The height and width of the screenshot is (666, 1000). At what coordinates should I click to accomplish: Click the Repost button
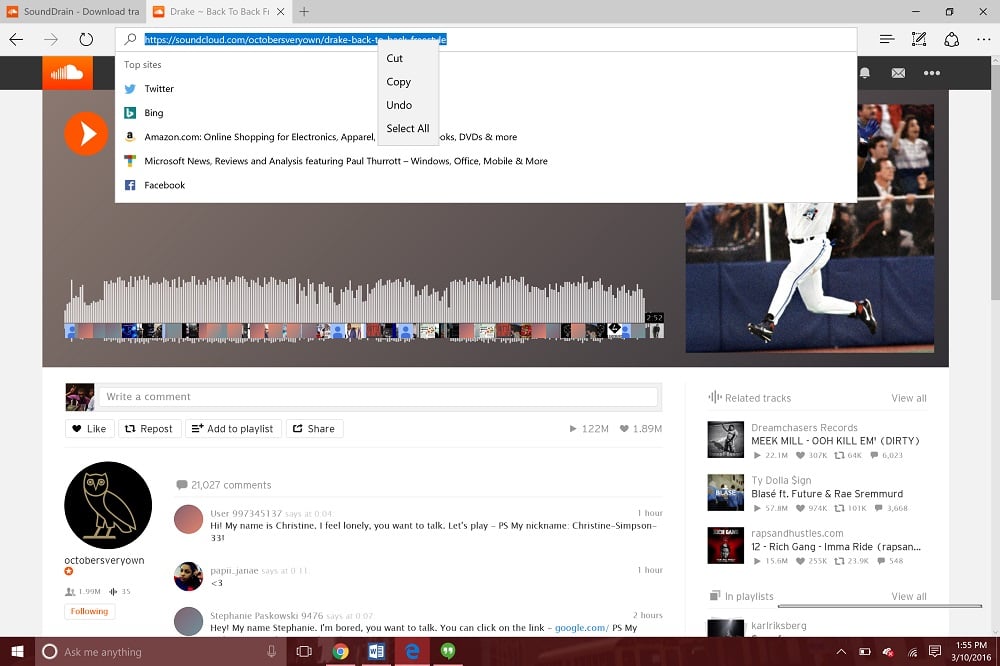click(149, 429)
